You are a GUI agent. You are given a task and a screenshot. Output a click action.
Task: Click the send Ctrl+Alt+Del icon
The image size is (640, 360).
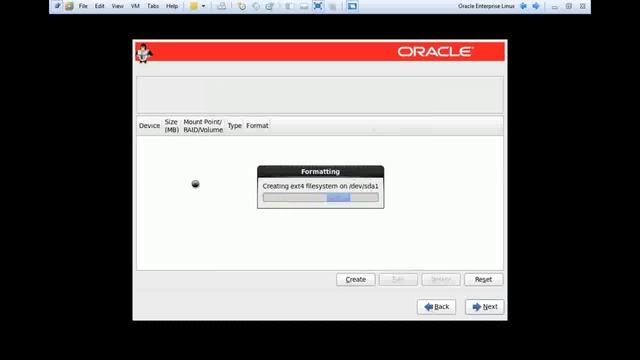click(221, 6)
